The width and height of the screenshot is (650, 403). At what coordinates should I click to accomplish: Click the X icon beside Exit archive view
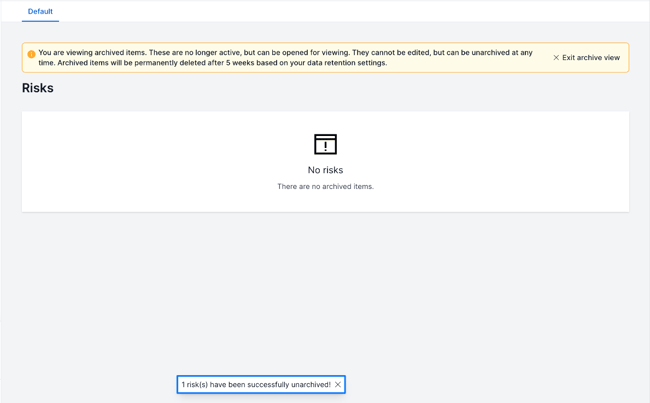[556, 58]
